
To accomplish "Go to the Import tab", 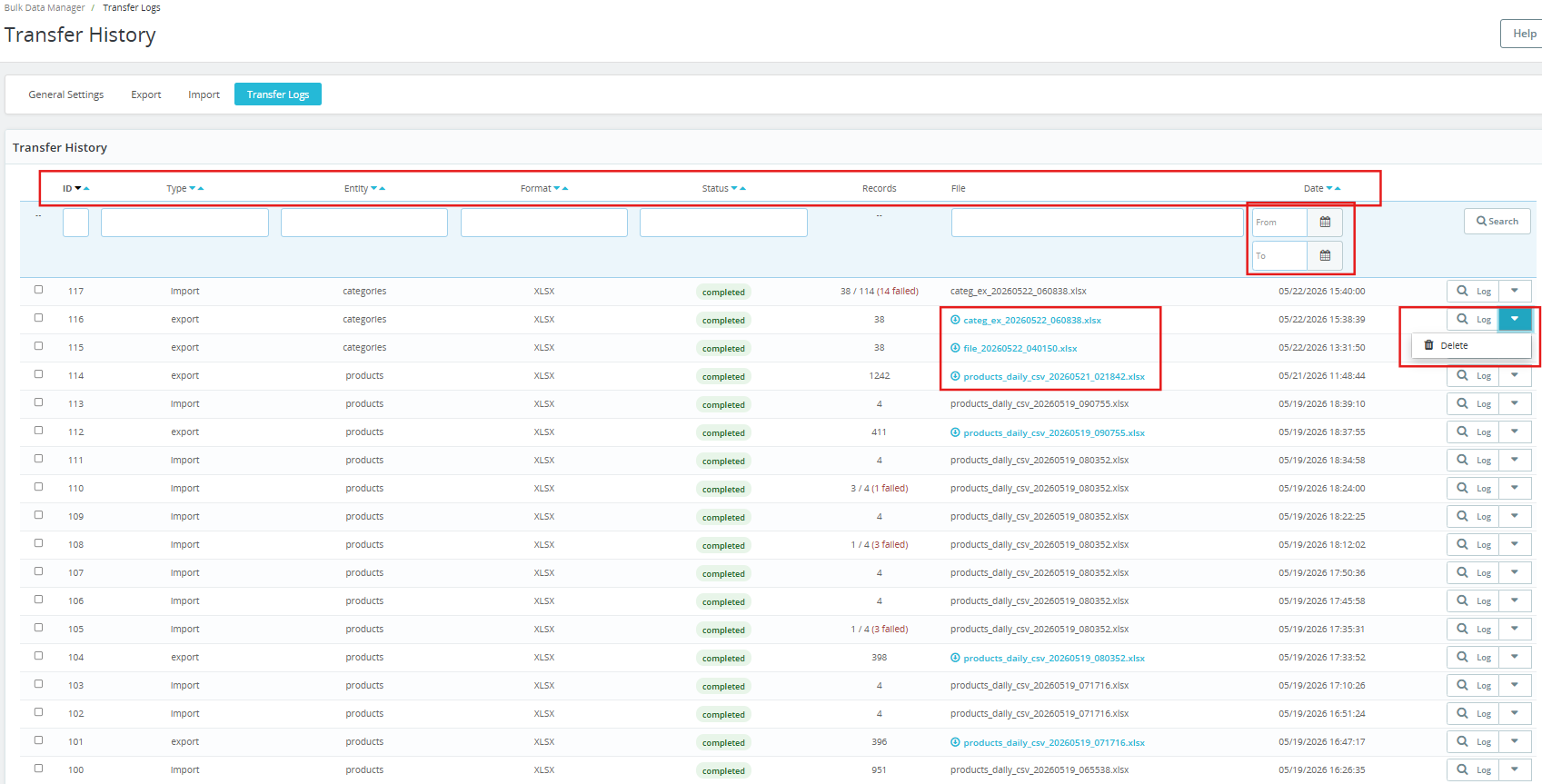I will [x=204, y=94].
